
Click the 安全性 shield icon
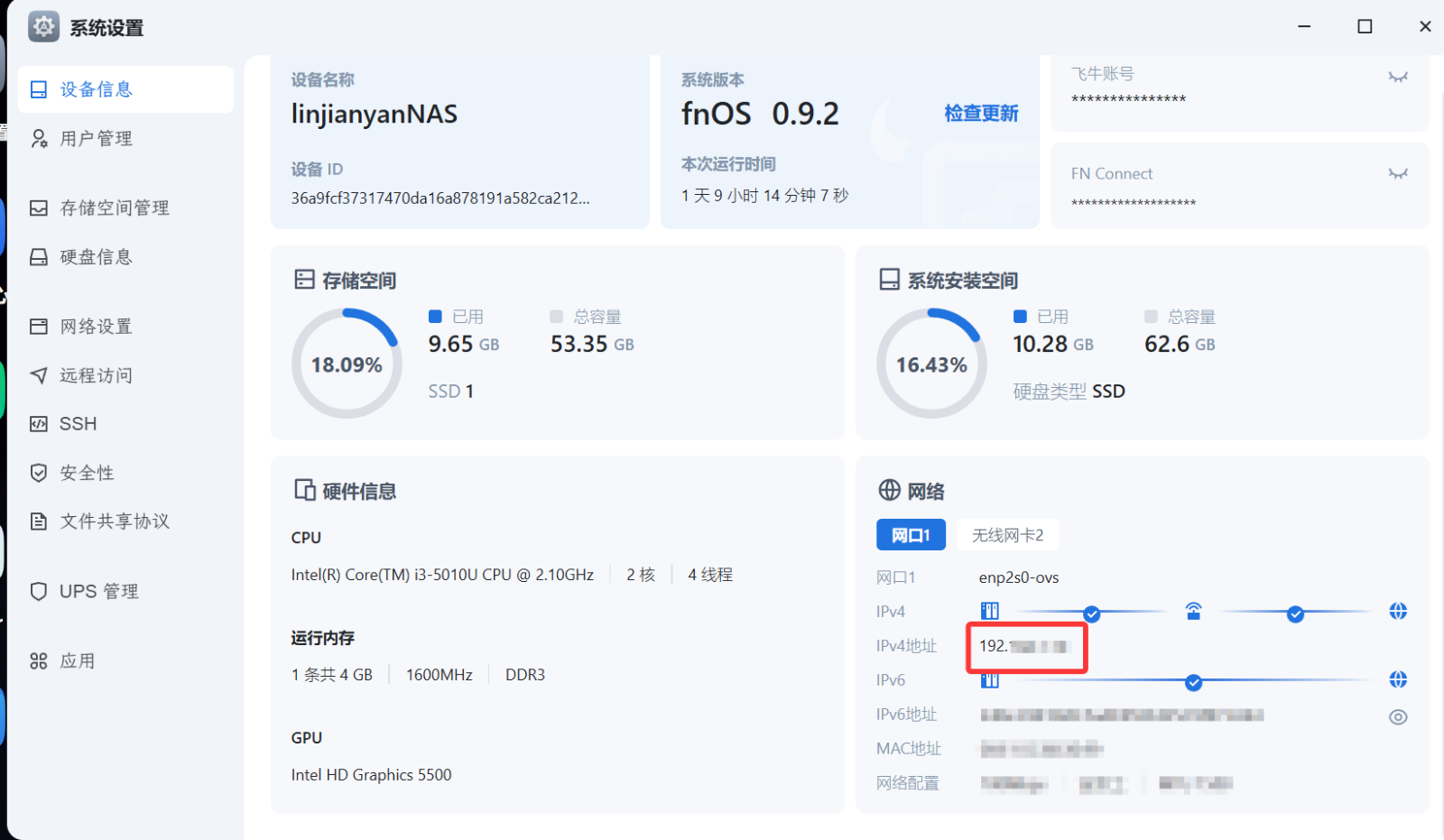[39, 473]
